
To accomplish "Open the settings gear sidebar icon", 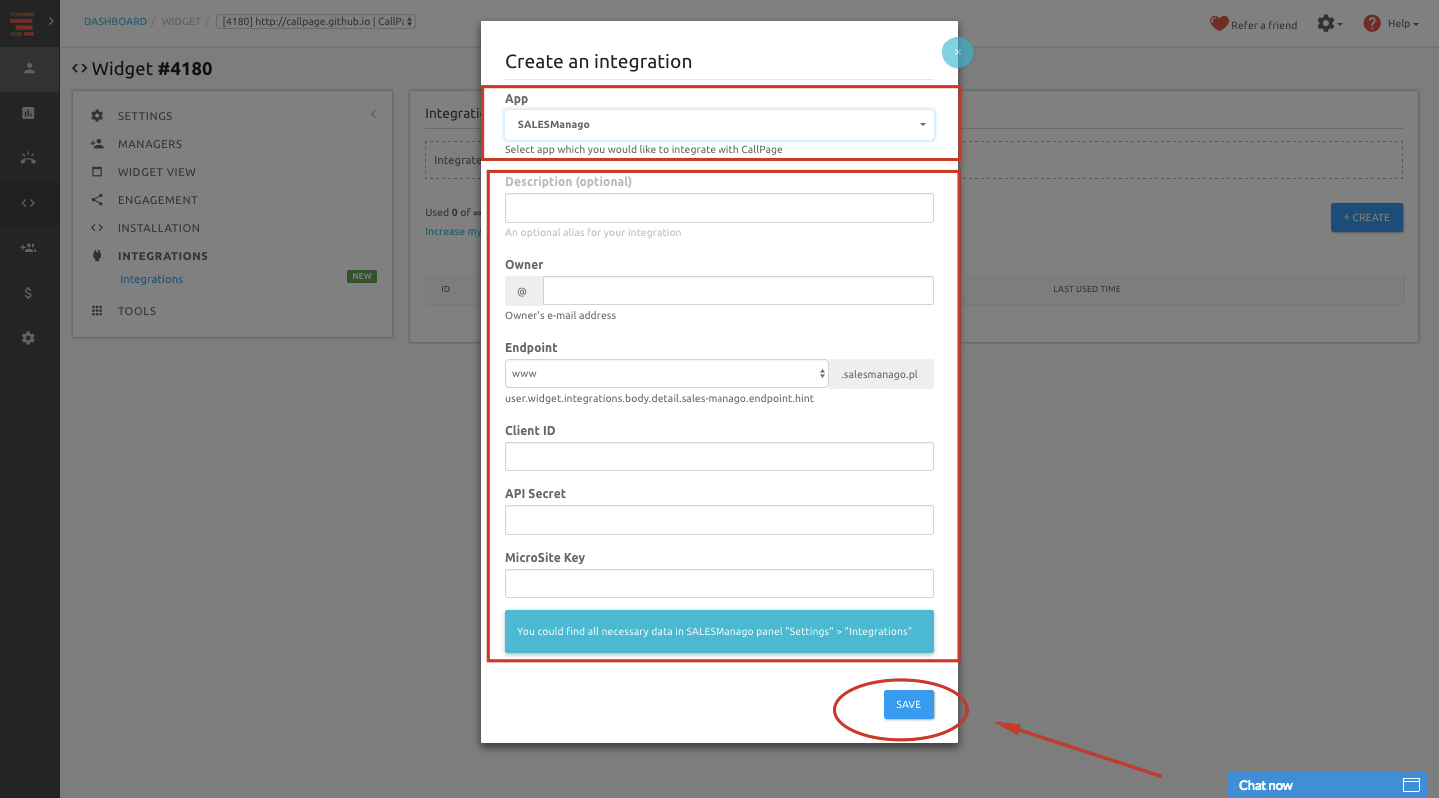I will click(29, 338).
